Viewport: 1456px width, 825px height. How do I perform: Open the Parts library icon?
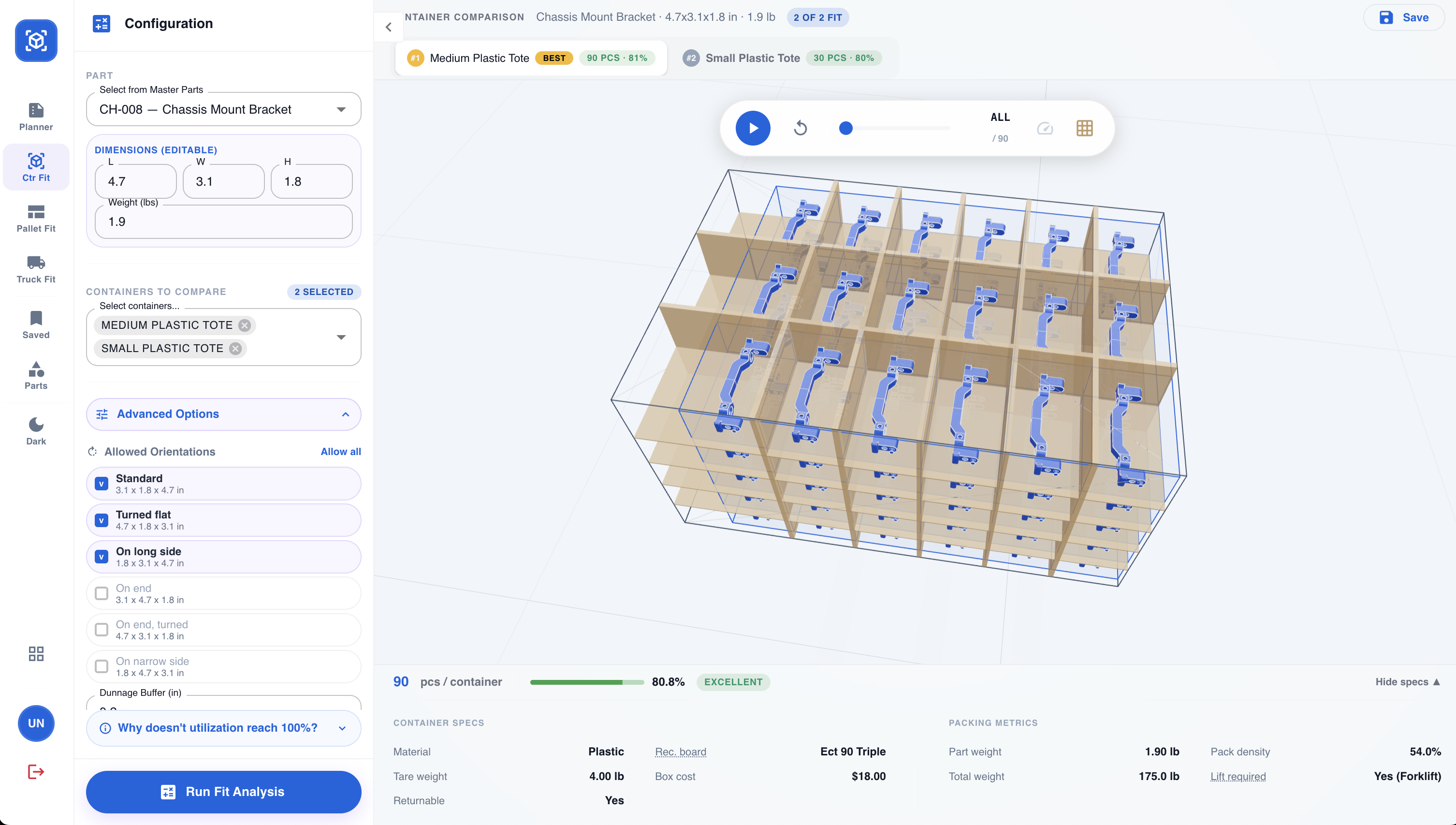36,376
